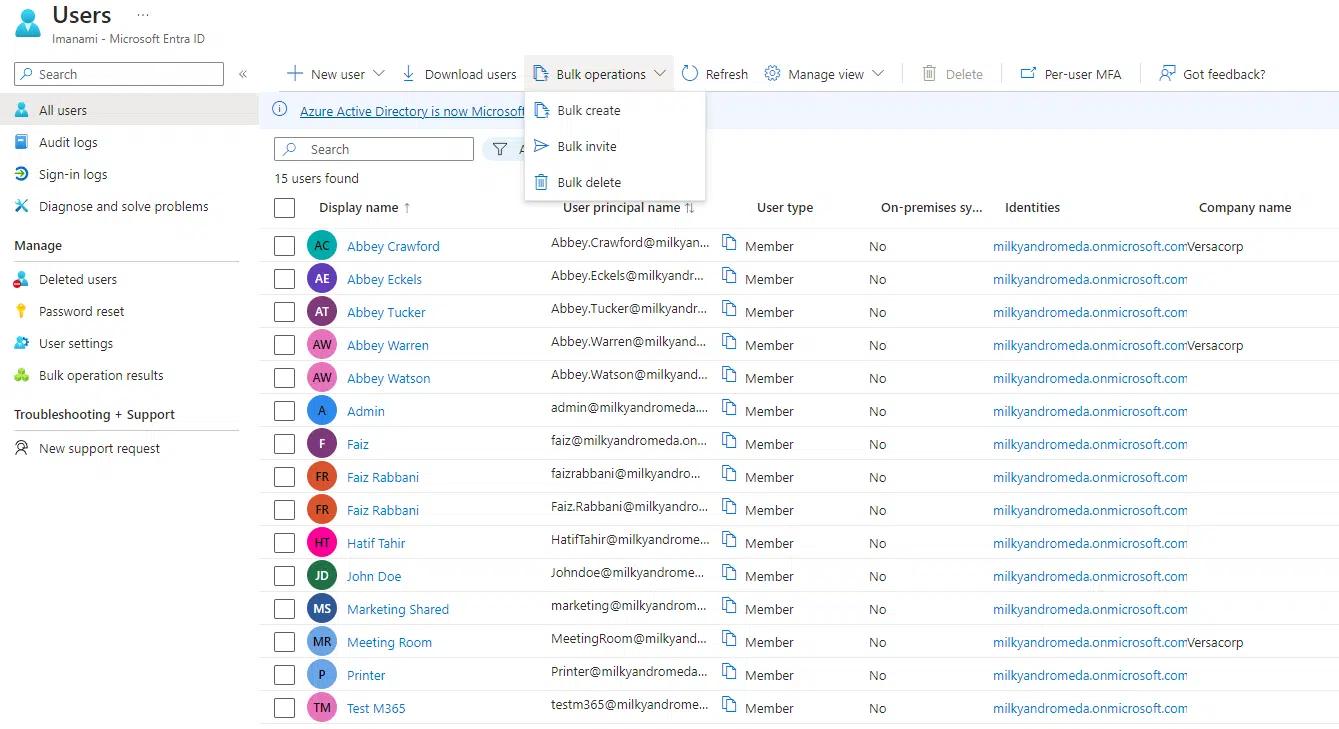This screenshot has height=729, width=1339.
Task: Check the John Doe row checkbox
Action: [284, 575]
